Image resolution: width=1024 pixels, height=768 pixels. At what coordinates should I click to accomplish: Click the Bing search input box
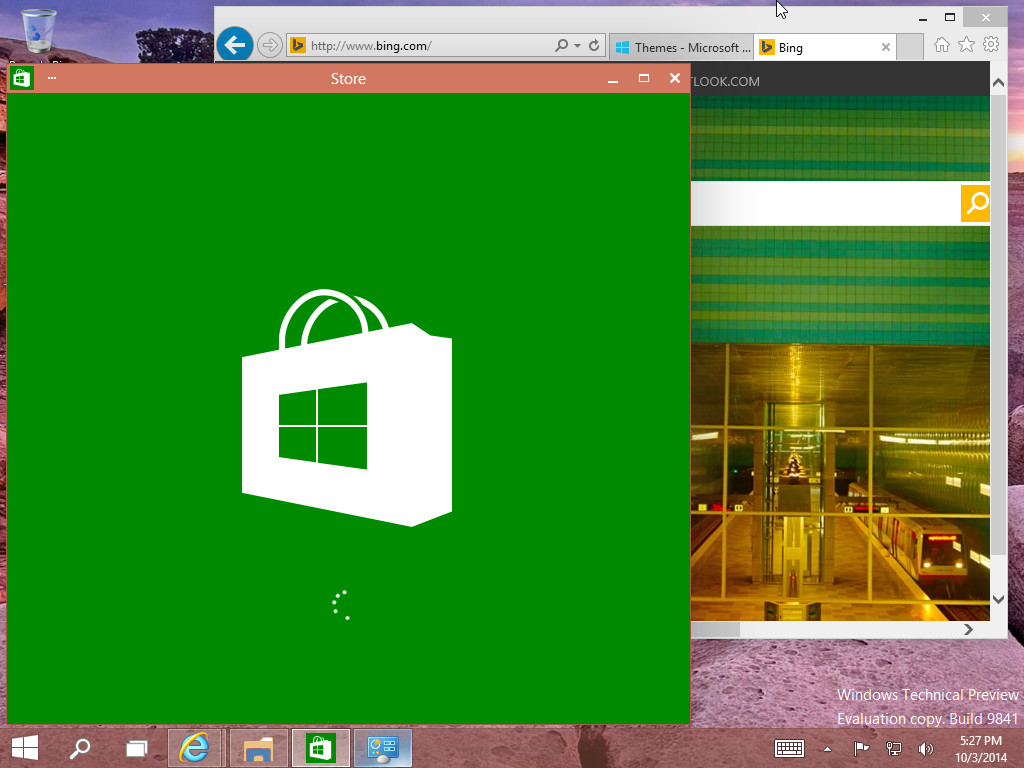click(825, 203)
